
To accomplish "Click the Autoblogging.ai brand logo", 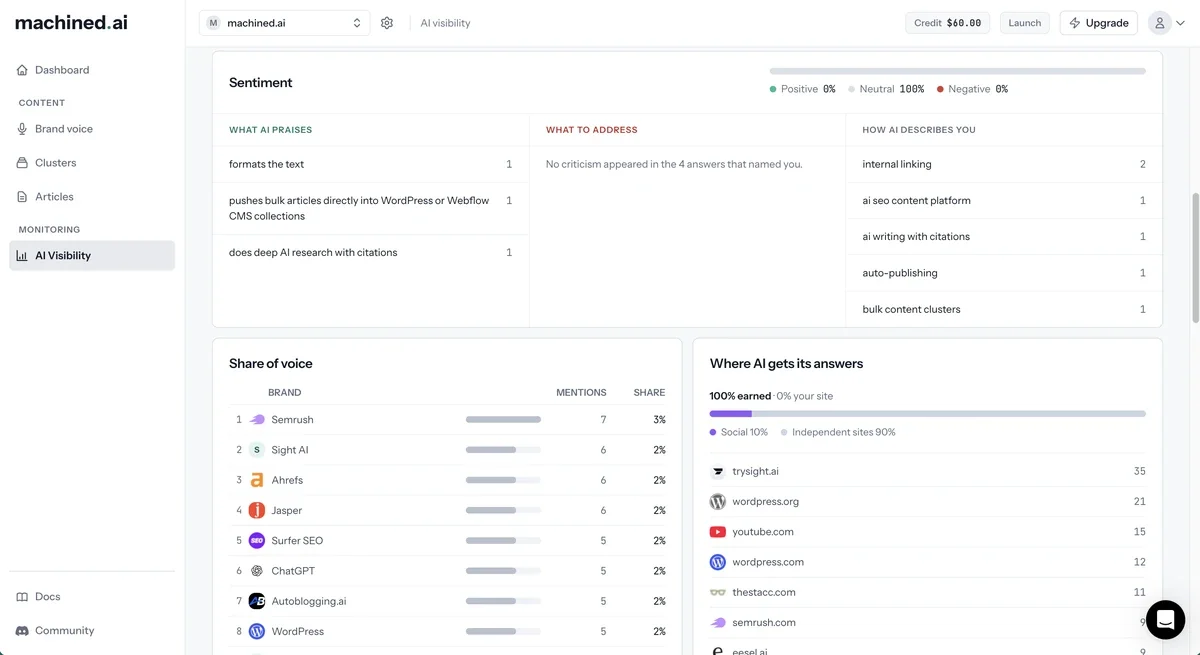I will point(257,601).
